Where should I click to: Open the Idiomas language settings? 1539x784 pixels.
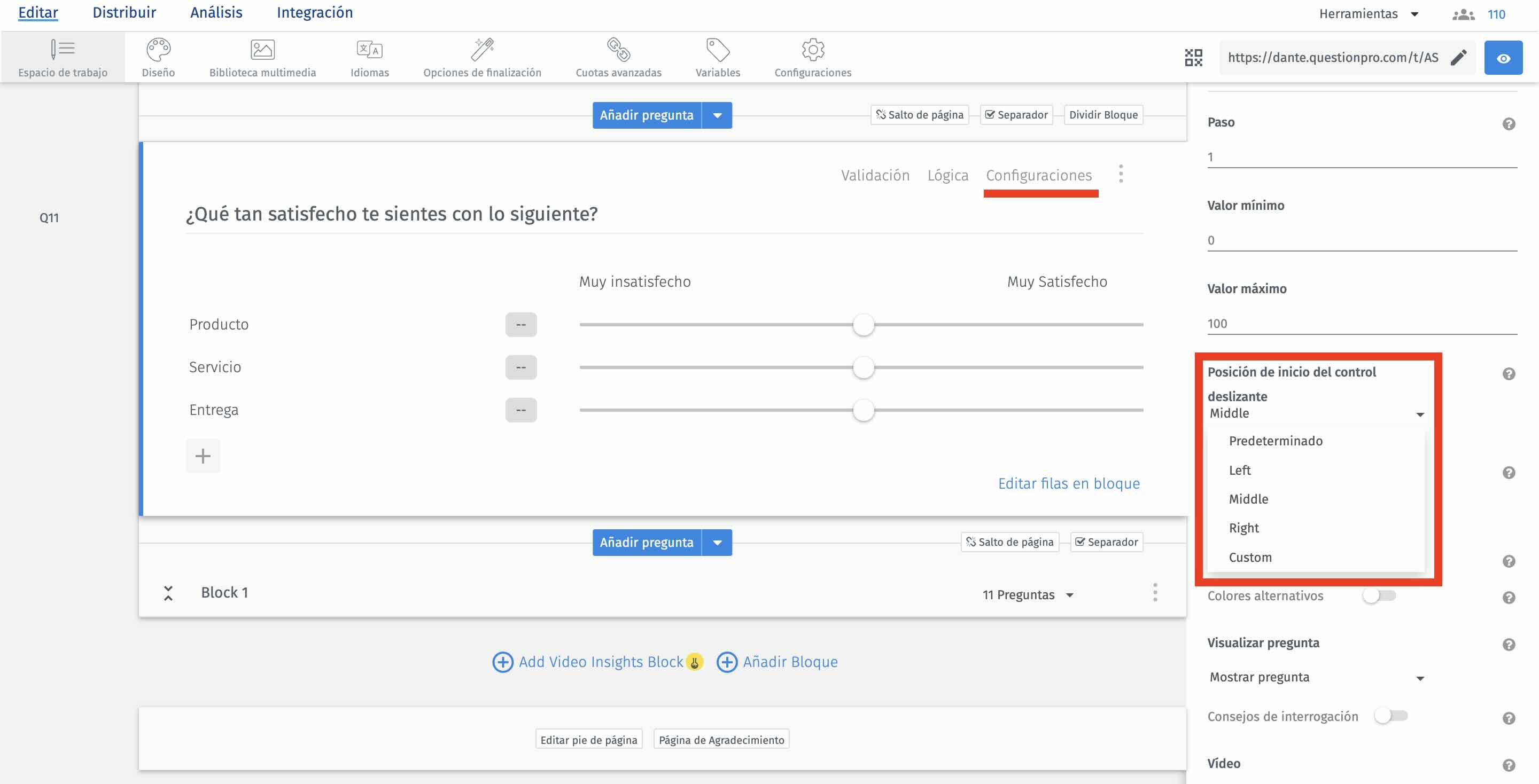pyautogui.click(x=369, y=57)
